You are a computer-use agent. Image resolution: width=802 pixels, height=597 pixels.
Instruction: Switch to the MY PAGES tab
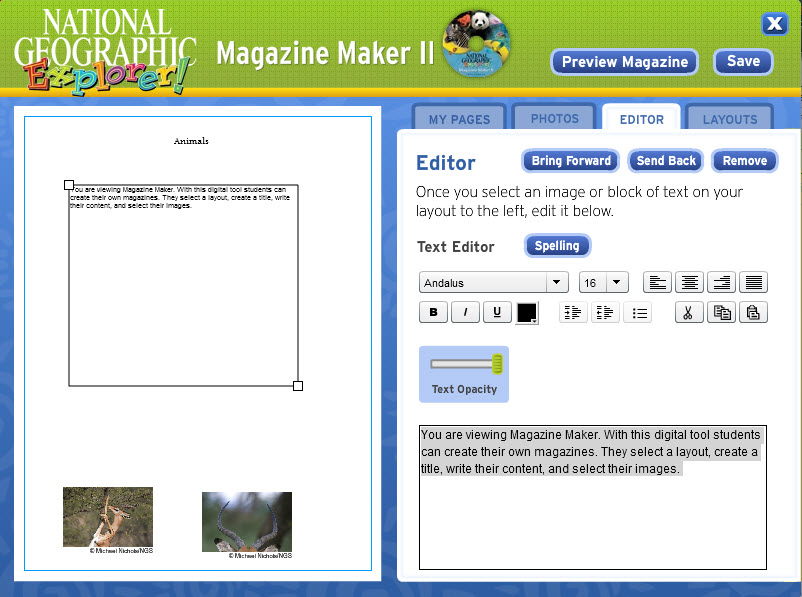(x=459, y=119)
